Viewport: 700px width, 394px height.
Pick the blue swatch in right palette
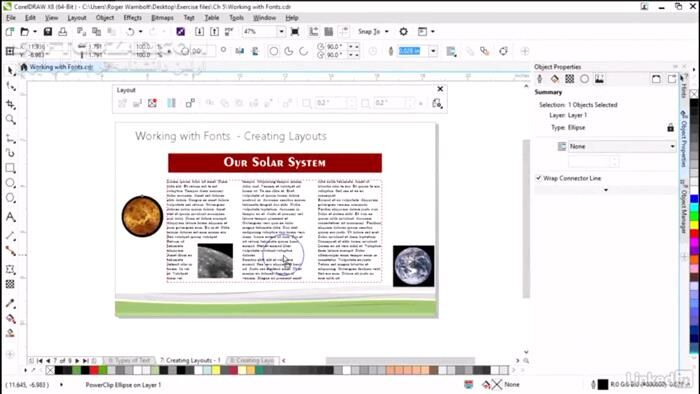tap(695, 199)
